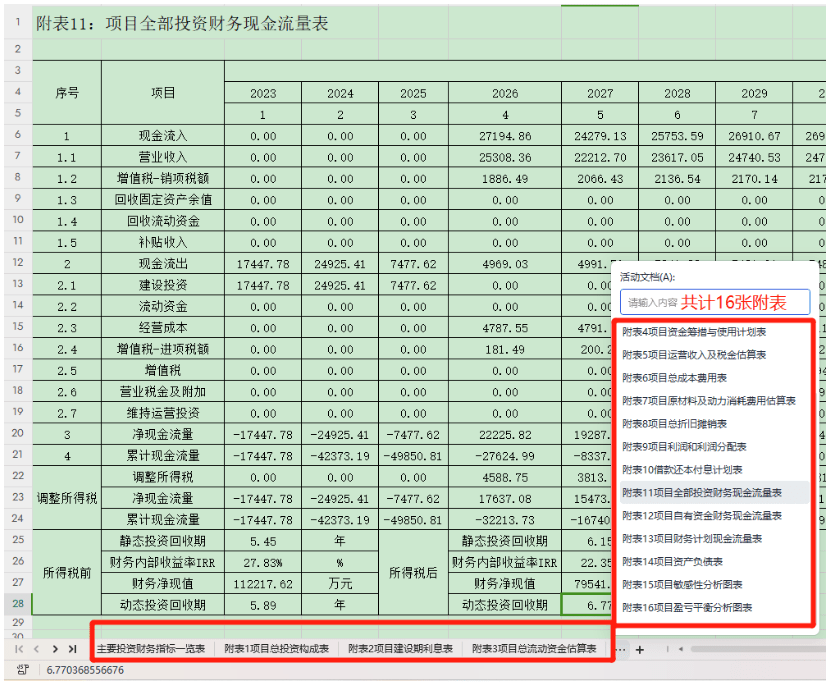Image resolution: width=830 pixels, height=683 pixels.
Task: Click cell value 4588.75
Action: pos(505,477)
